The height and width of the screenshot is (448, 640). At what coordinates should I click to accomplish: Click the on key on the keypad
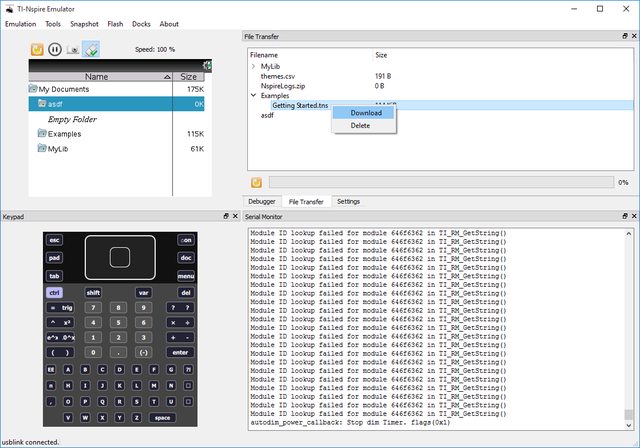point(186,240)
